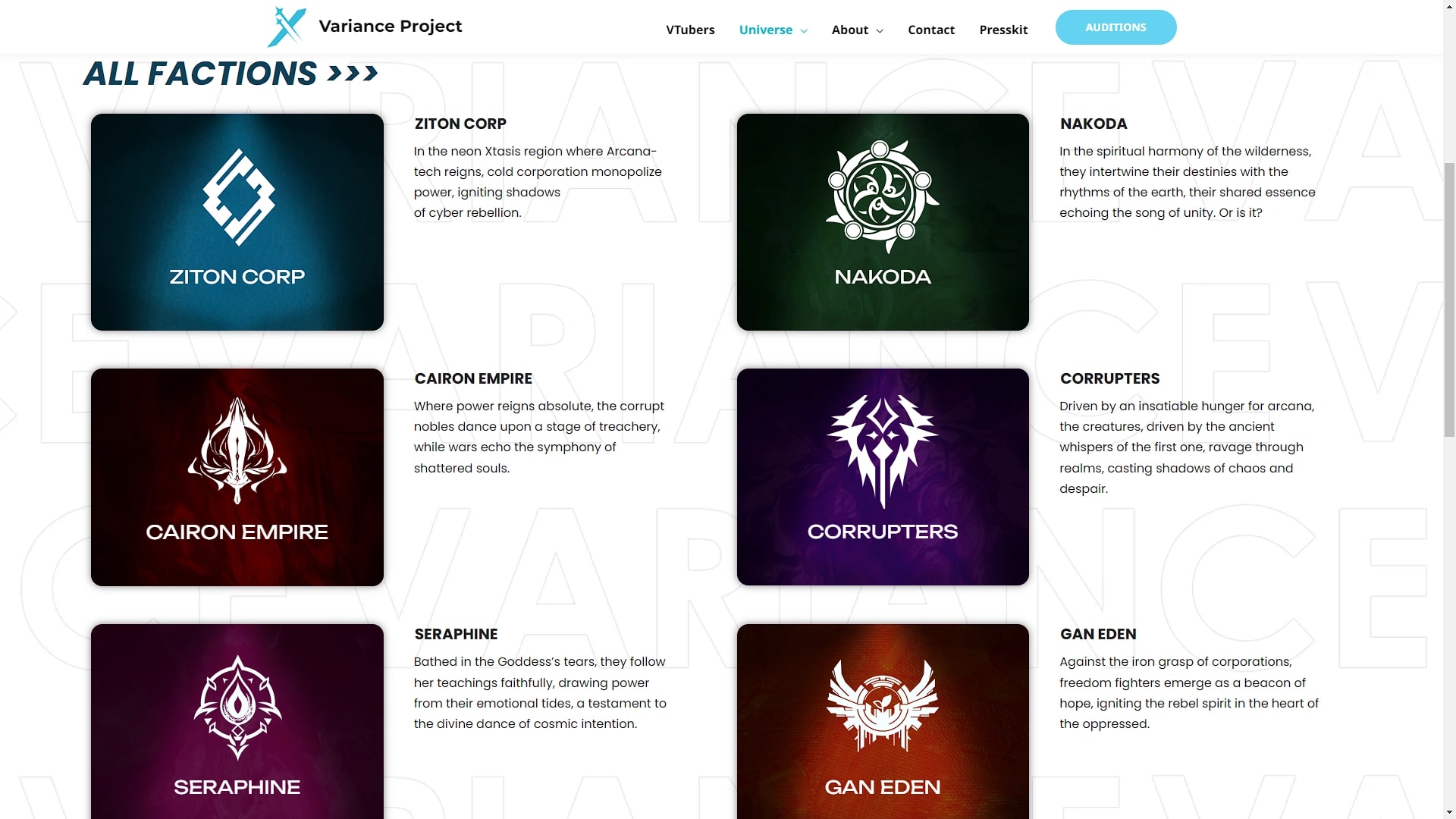Click the Ziton Corp diamond emblem
The width and height of the screenshot is (1456, 819).
238,197
